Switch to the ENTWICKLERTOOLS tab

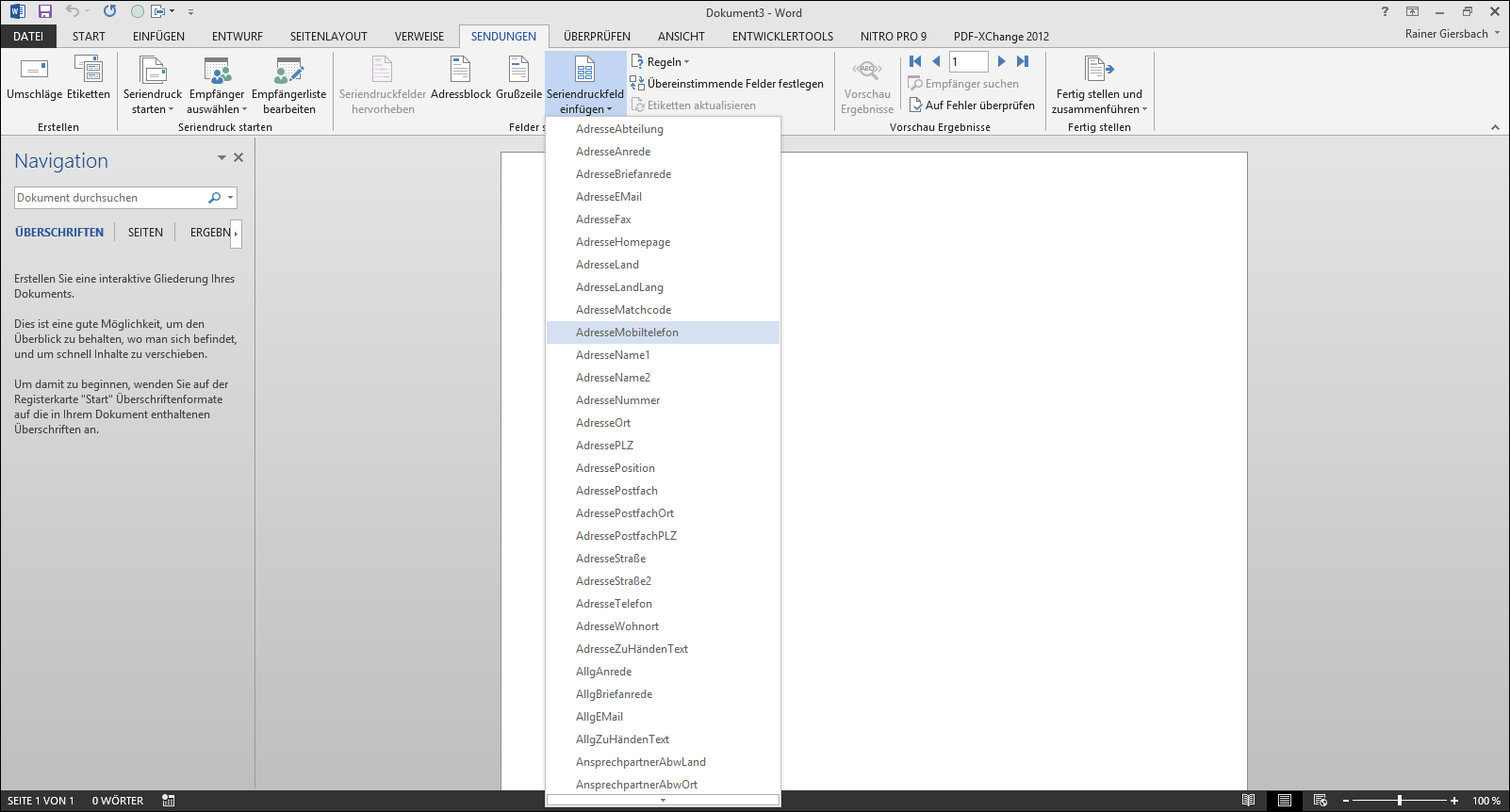782,37
